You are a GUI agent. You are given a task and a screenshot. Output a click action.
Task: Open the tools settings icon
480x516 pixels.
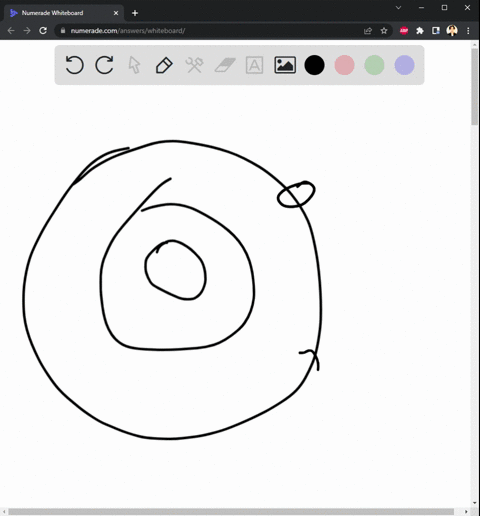pos(194,65)
